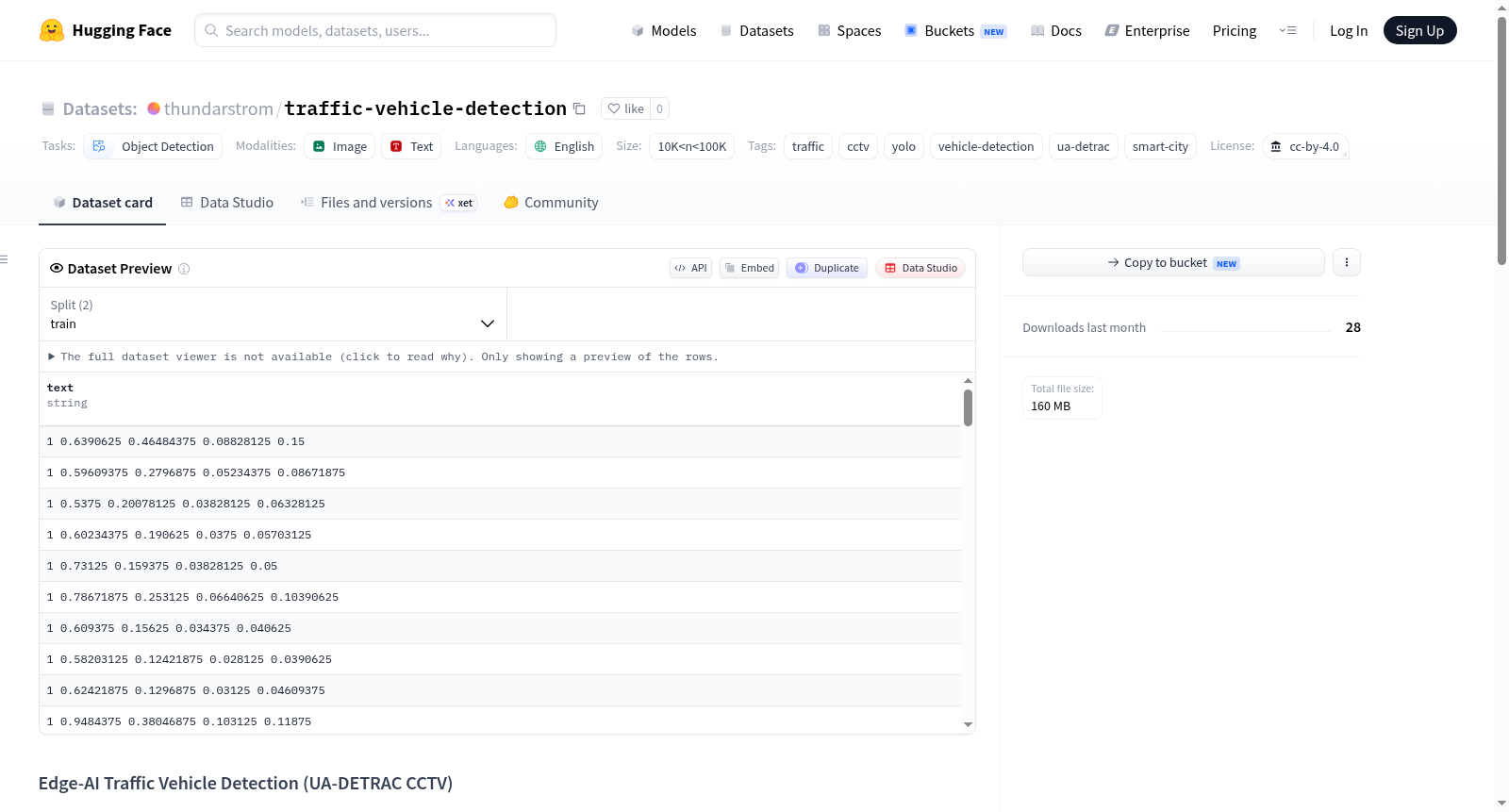Screen dimensions: 1509x812
Task: Click the left sidebar toggle icon
Action: pyautogui.click(x=4, y=259)
